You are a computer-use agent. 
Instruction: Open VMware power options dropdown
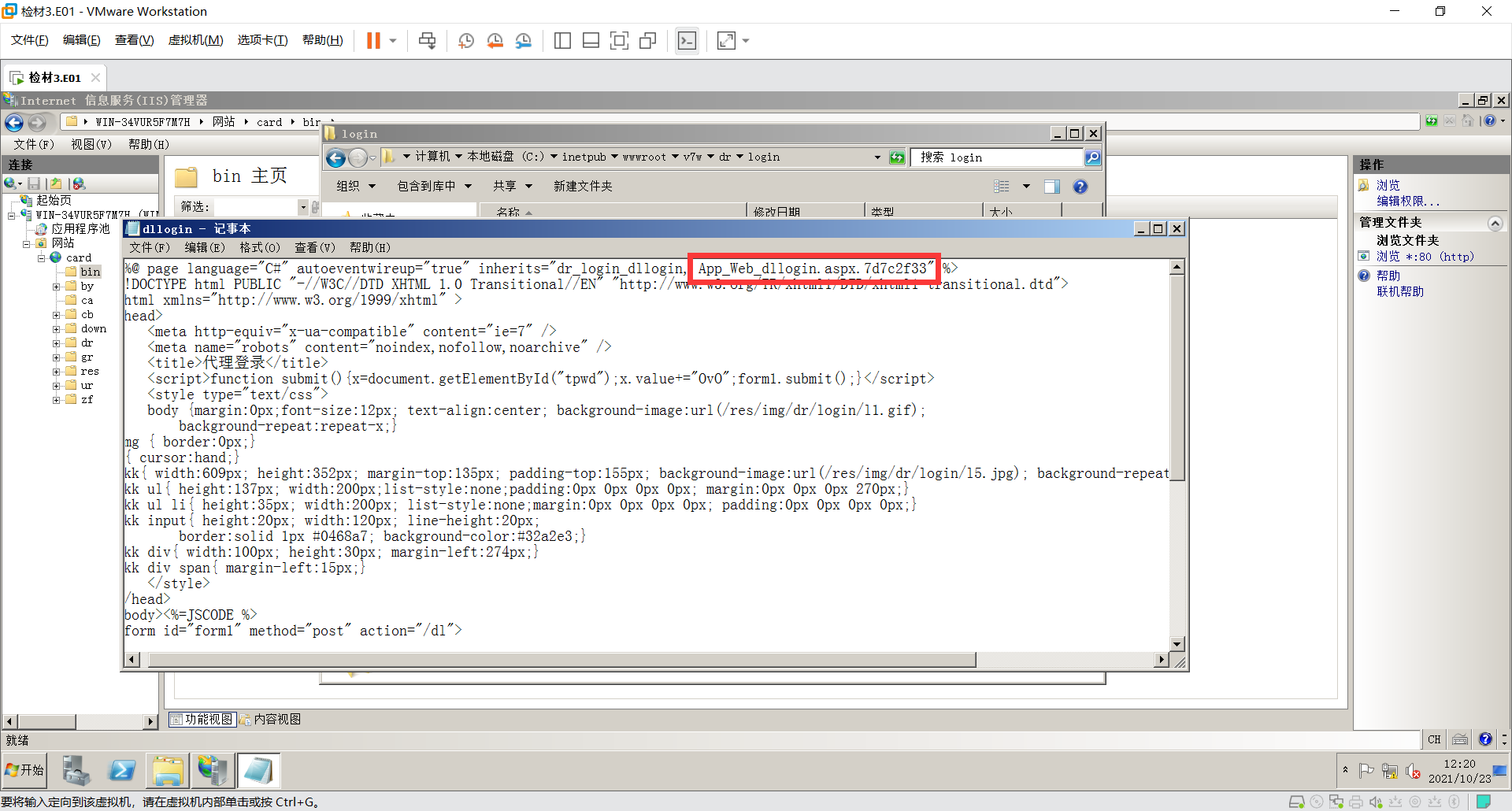(x=392, y=40)
